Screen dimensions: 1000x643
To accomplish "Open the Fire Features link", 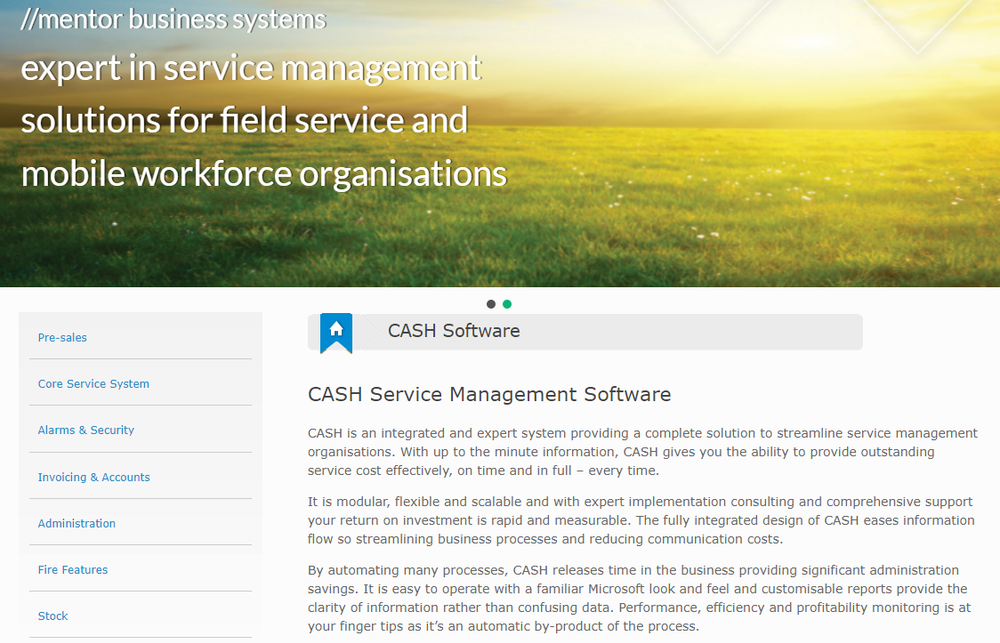I will 73,570.
